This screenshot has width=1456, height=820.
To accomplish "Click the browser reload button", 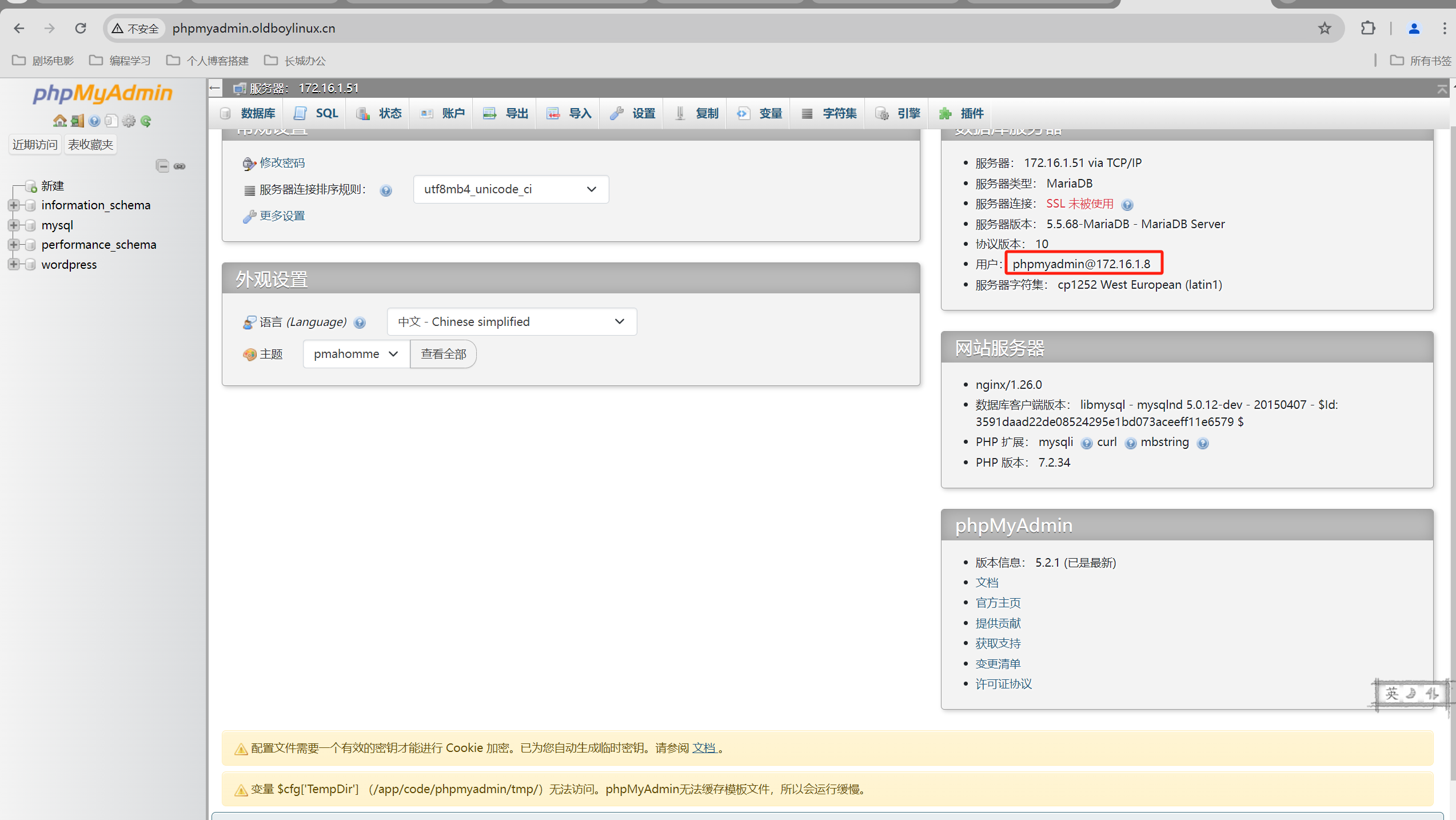I will coord(81,28).
